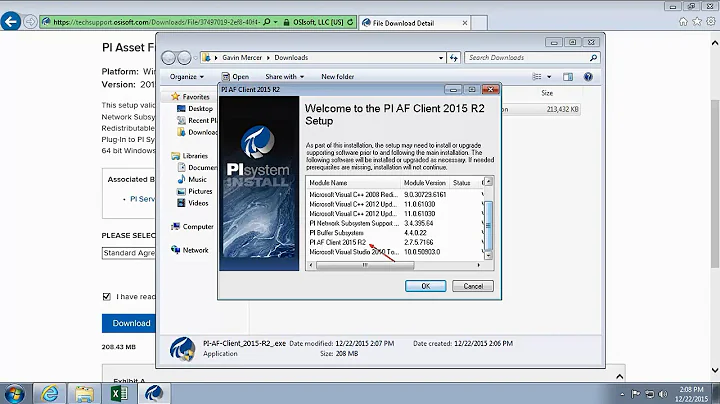Click module list scroll down arrow
The height and width of the screenshot is (404, 720).
[489, 256]
